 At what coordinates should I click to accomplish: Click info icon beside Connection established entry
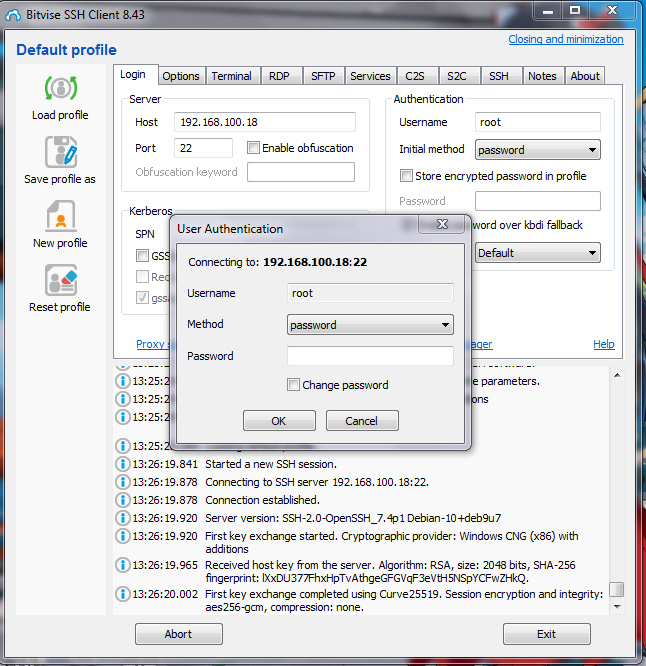[123, 500]
